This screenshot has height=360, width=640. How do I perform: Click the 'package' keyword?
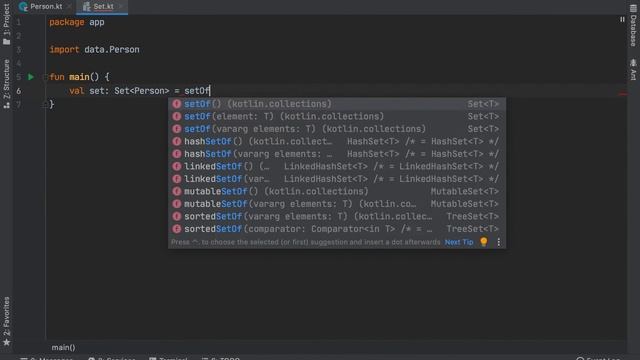click(67, 22)
